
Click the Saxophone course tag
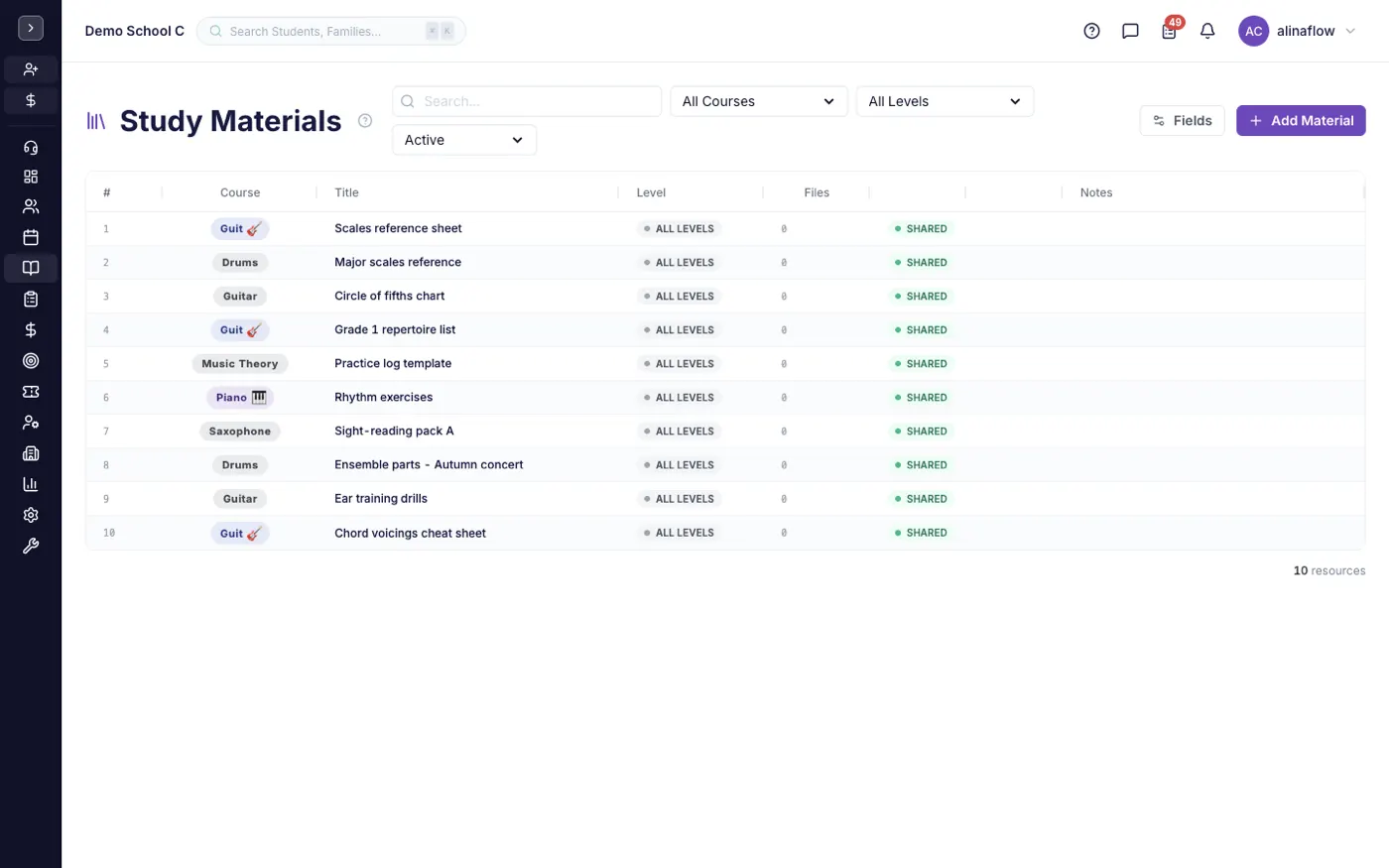point(240,432)
